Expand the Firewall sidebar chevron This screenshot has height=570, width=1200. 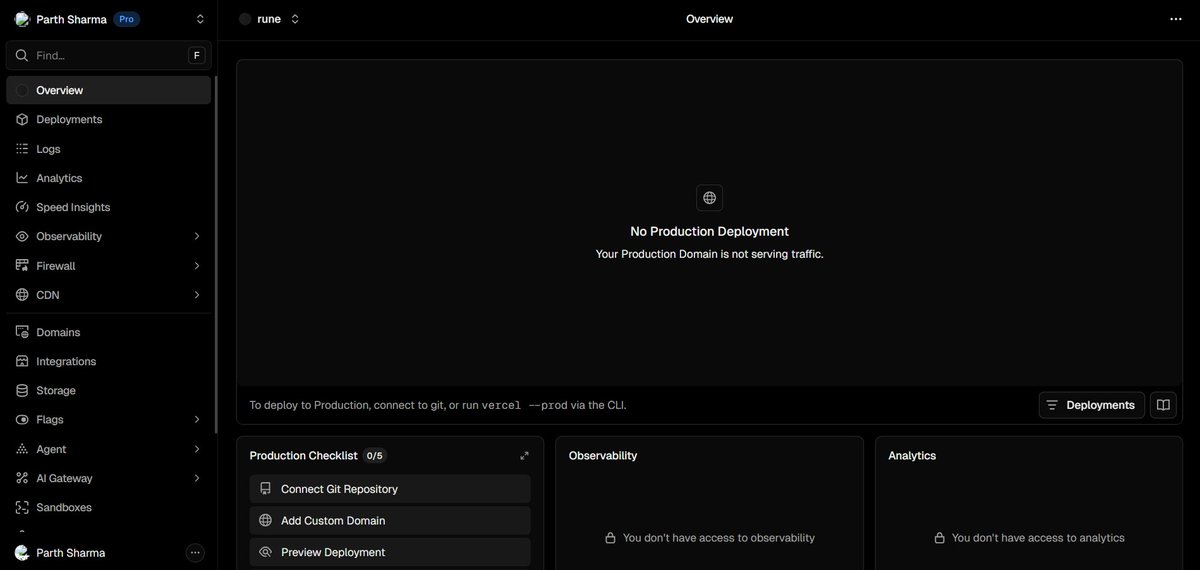[197, 266]
